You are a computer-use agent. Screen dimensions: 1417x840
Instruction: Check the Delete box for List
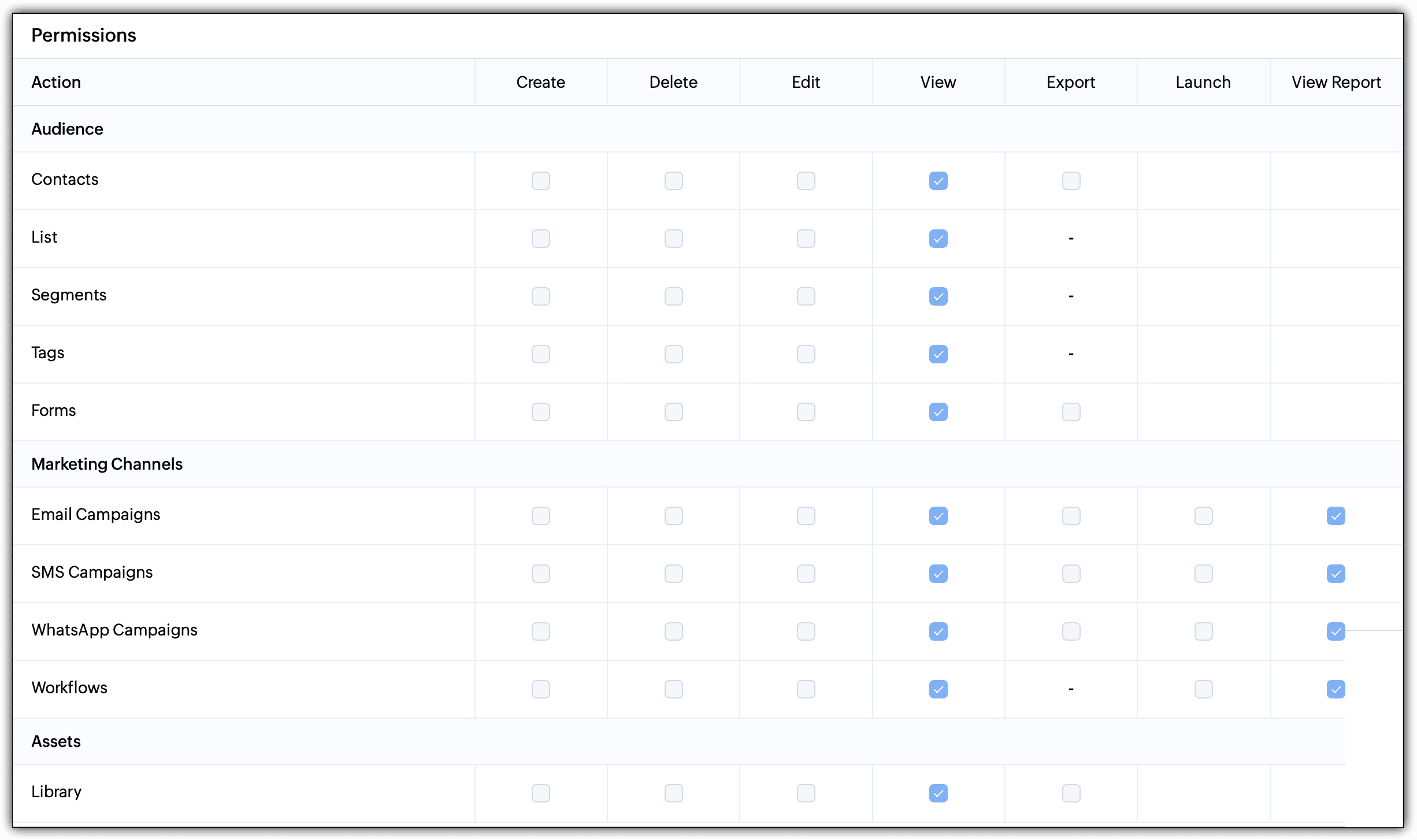point(673,239)
